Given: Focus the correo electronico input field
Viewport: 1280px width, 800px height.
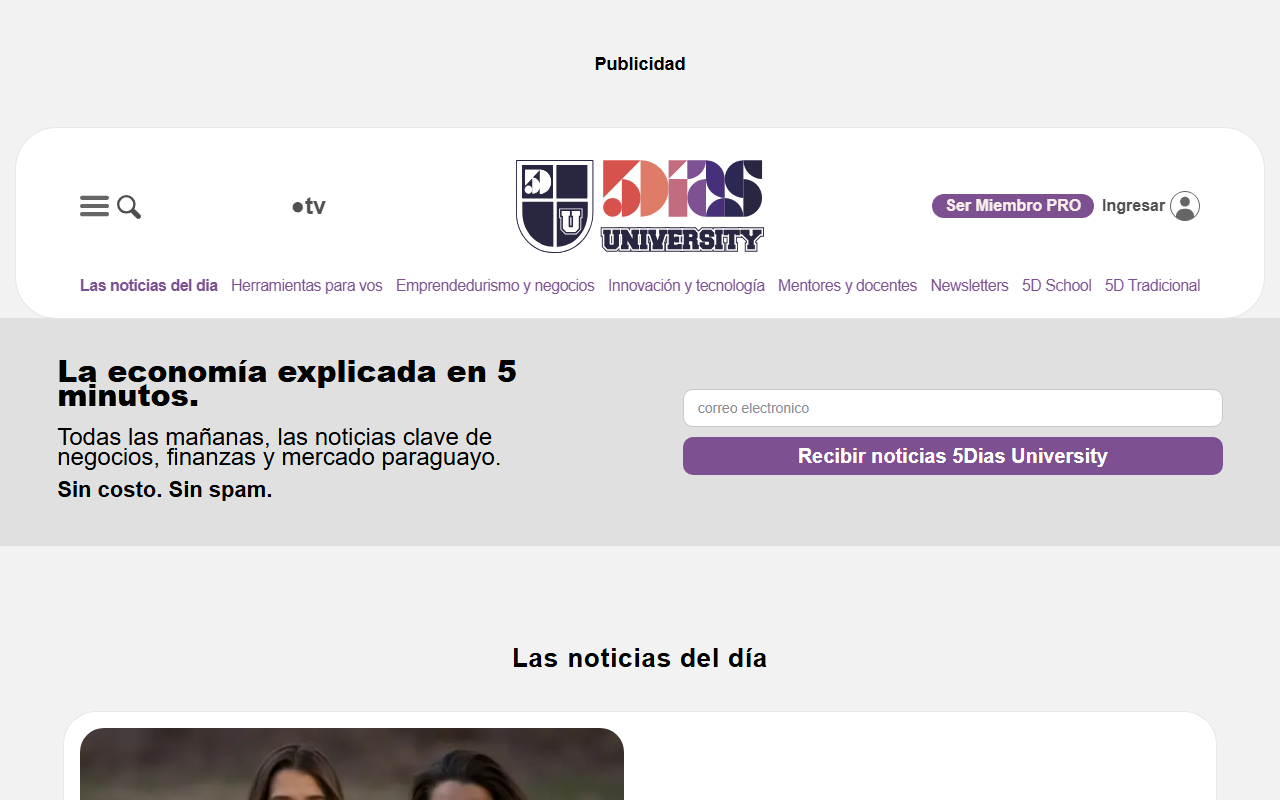Looking at the screenshot, I should coord(953,408).
